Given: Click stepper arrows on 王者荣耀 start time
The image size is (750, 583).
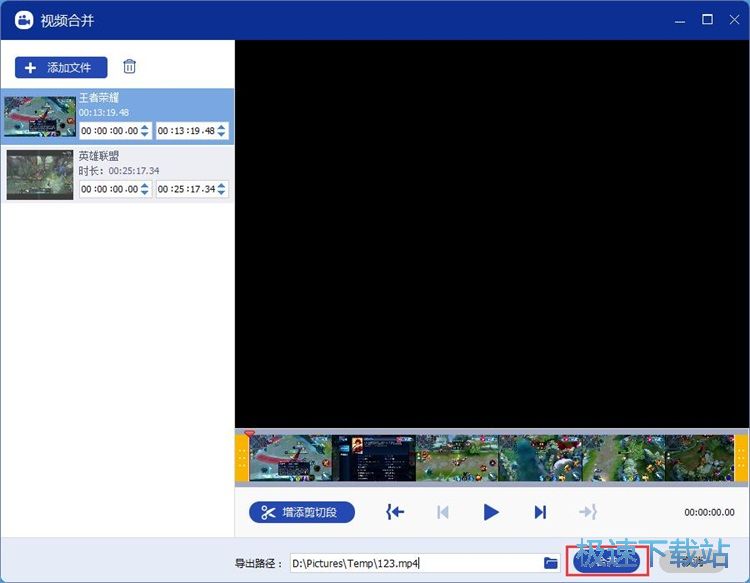Looking at the screenshot, I should [x=145, y=131].
